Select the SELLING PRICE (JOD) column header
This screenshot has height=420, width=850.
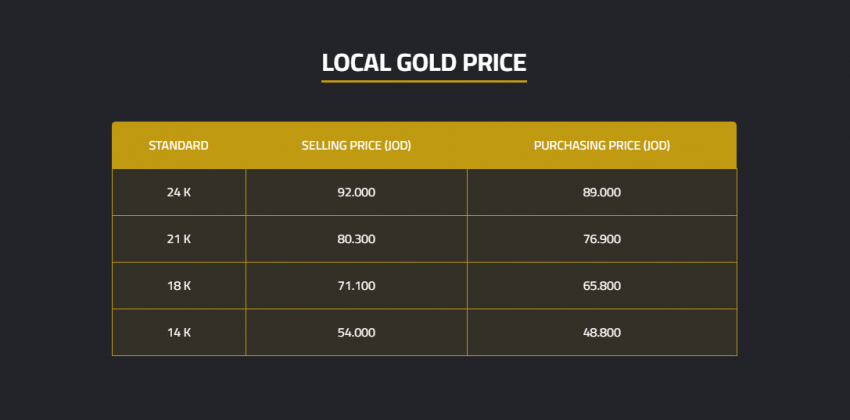(x=356, y=146)
